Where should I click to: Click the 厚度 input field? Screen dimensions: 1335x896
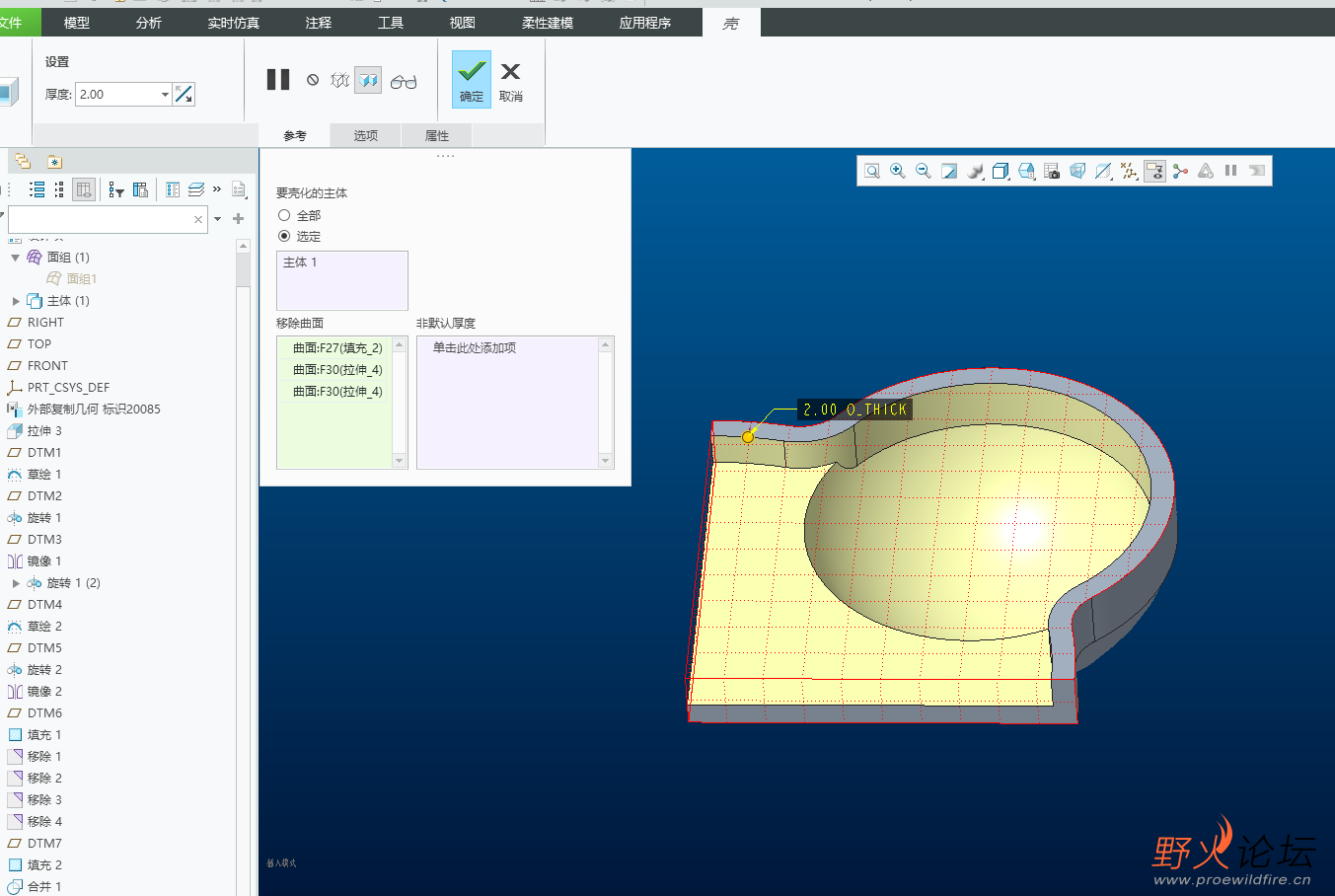point(116,95)
